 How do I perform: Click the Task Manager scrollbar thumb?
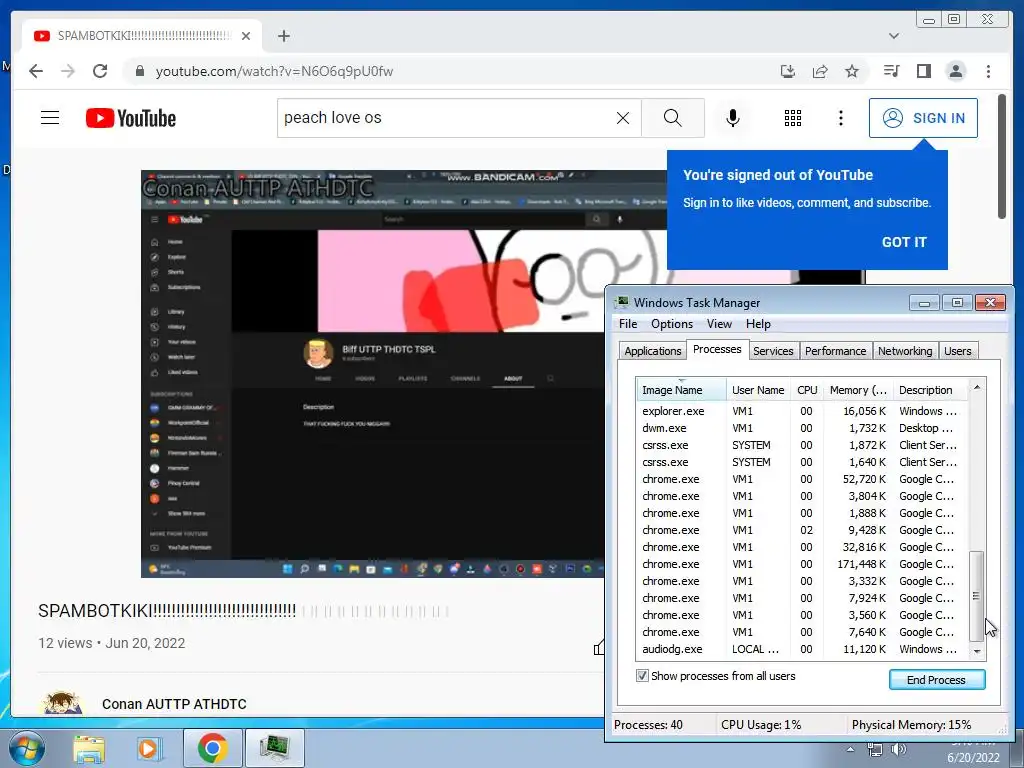click(x=977, y=596)
